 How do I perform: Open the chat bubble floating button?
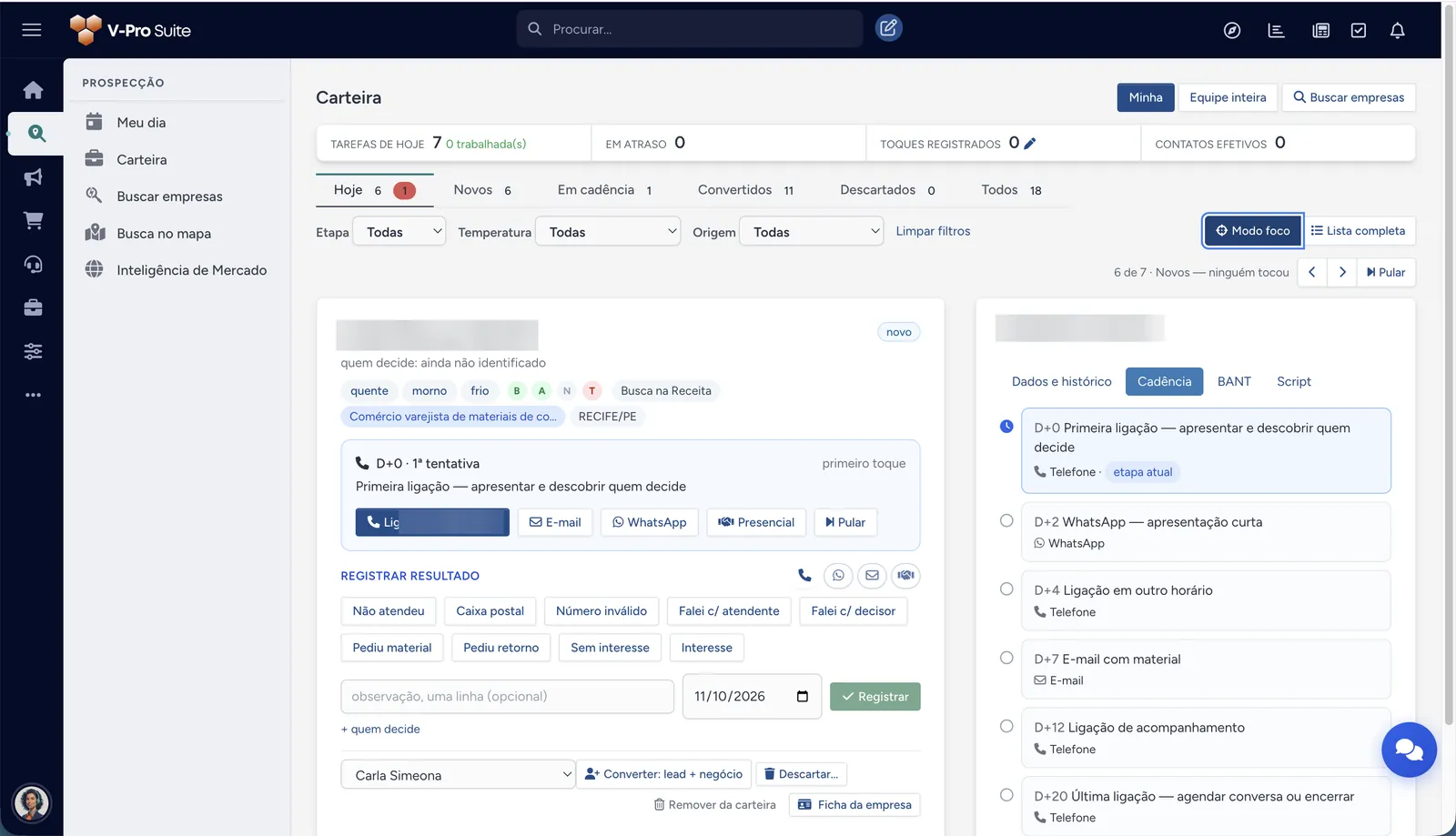point(1409,750)
